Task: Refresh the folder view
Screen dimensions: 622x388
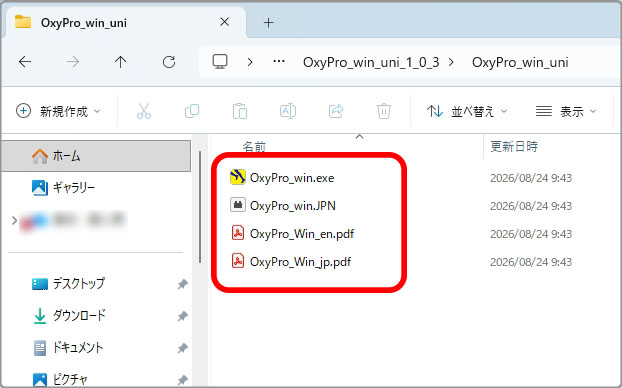Action: [169, 62]
